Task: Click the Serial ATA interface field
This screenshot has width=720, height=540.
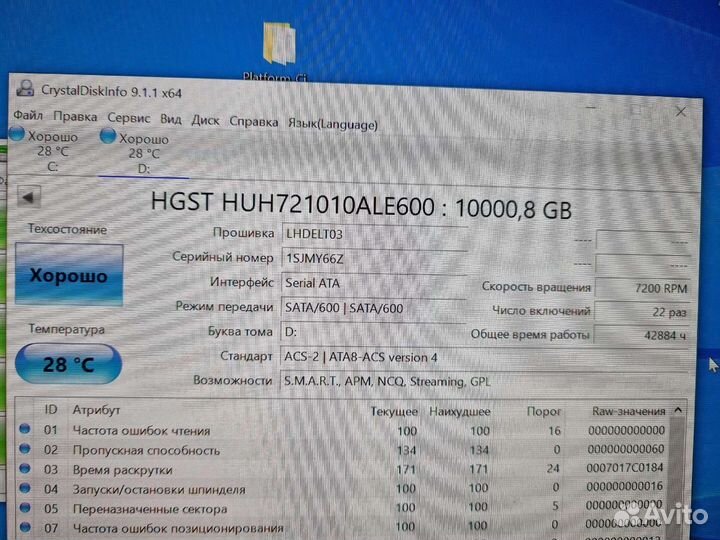Action: coord(374,283)
